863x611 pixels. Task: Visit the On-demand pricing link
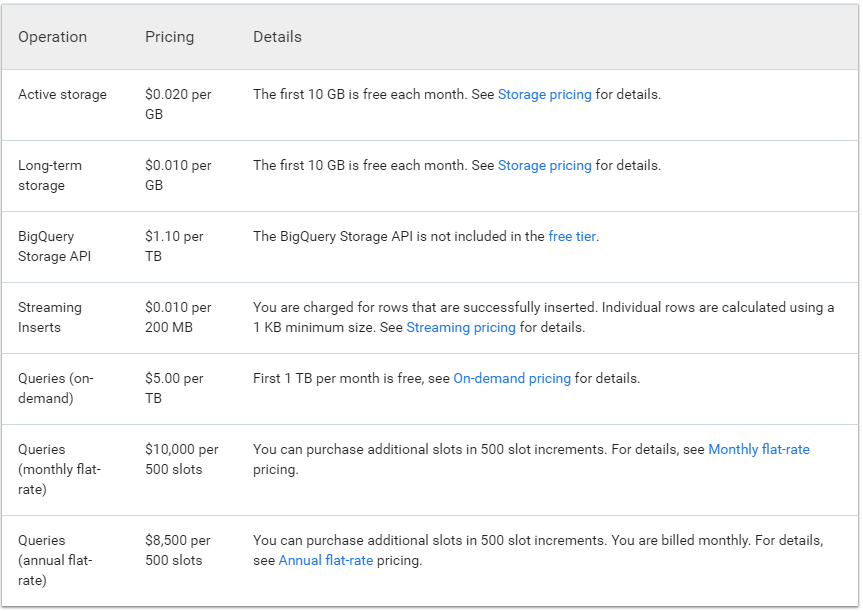pos(512,379)
